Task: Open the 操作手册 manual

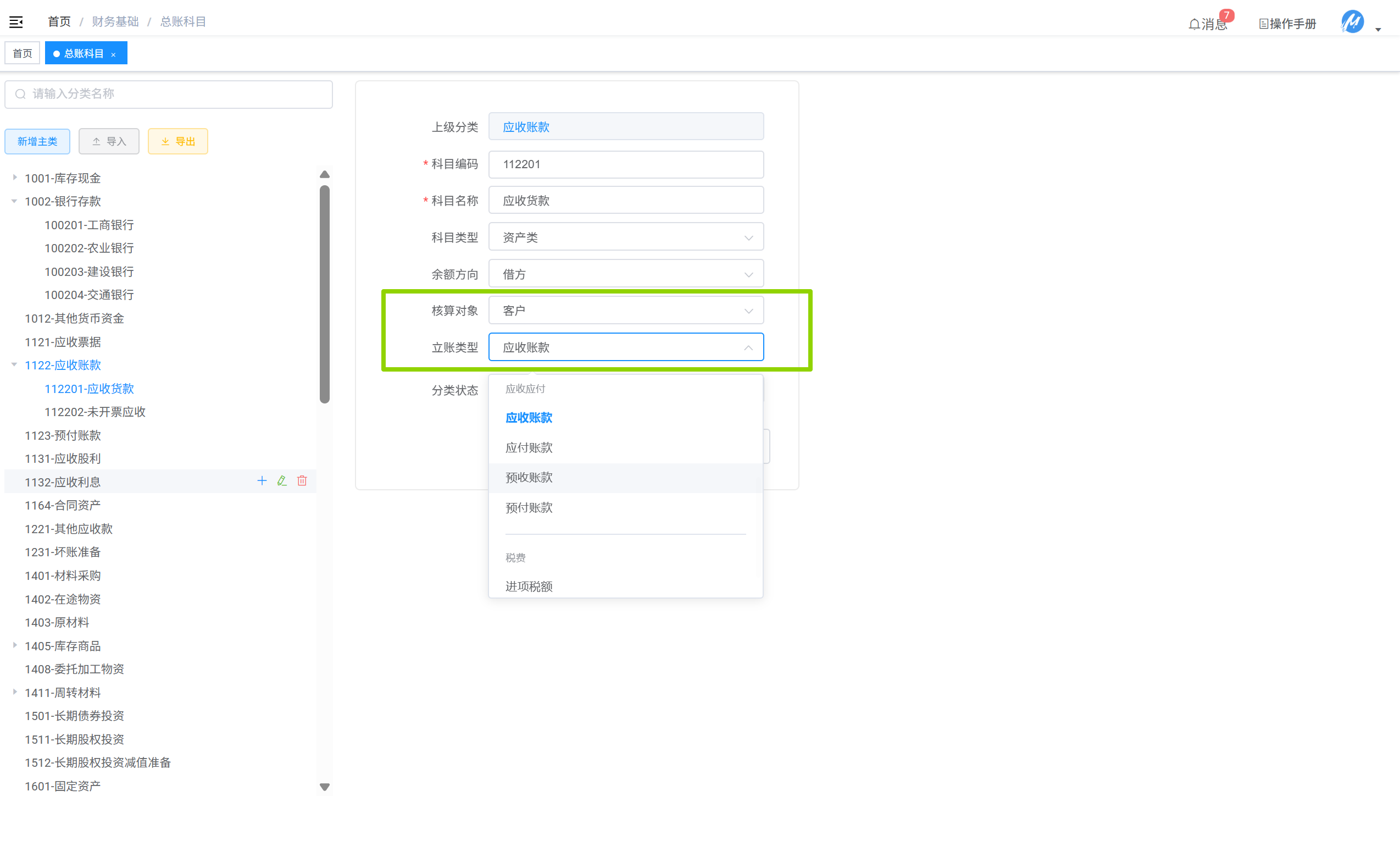Action: click(1287, 24)
